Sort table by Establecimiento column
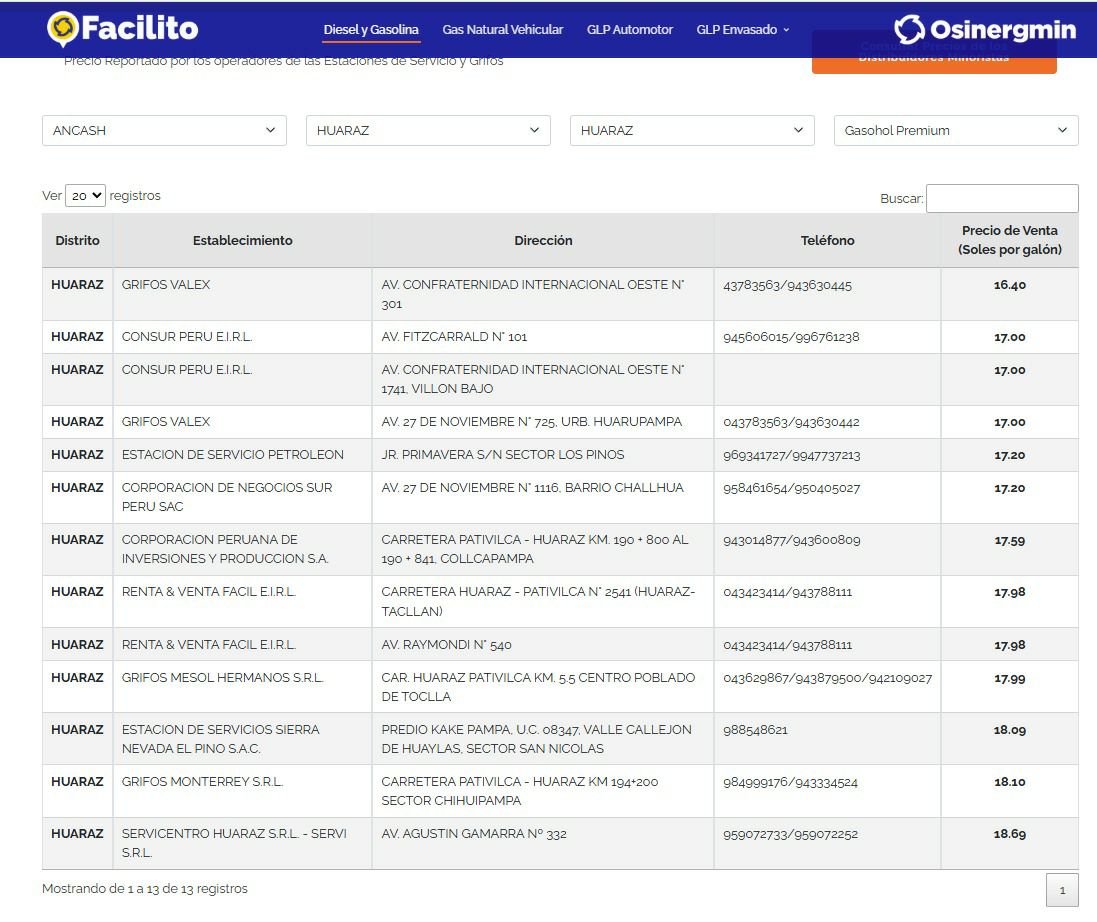1097x922 pixels. (x=242, y=240)
